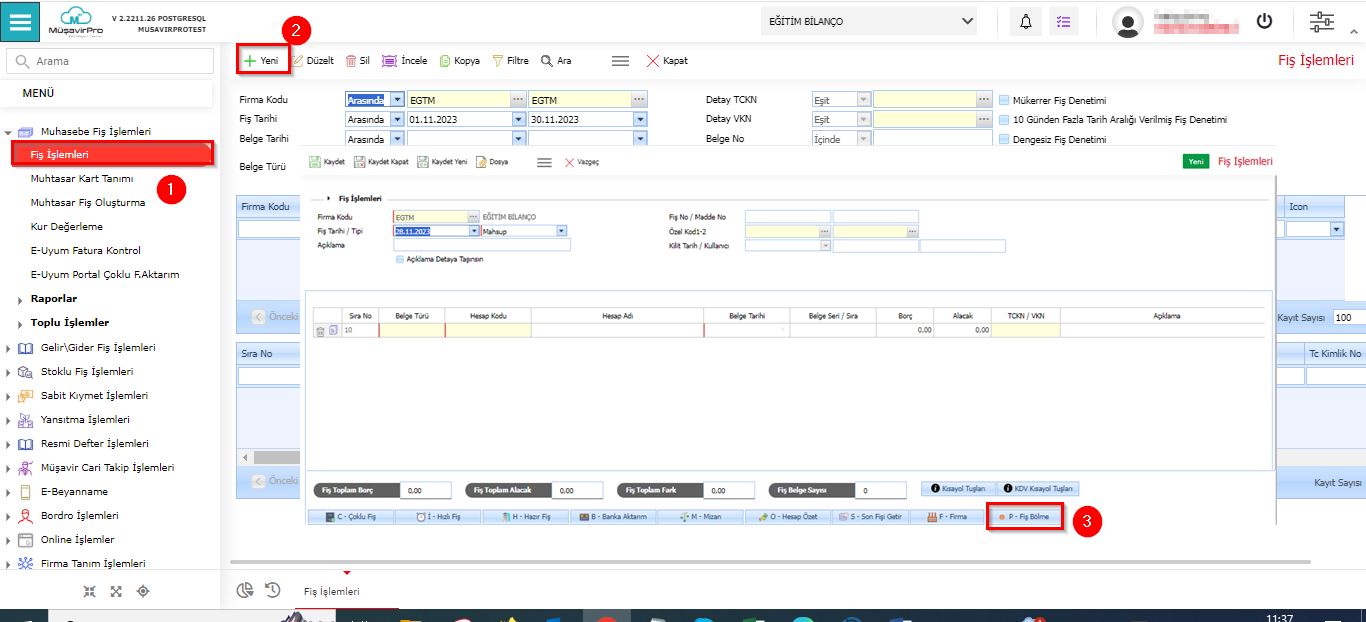1366x622 pixels.
Task: Select Muhtasar Fiş Oluşturma menu item
Action: point(88,203)
